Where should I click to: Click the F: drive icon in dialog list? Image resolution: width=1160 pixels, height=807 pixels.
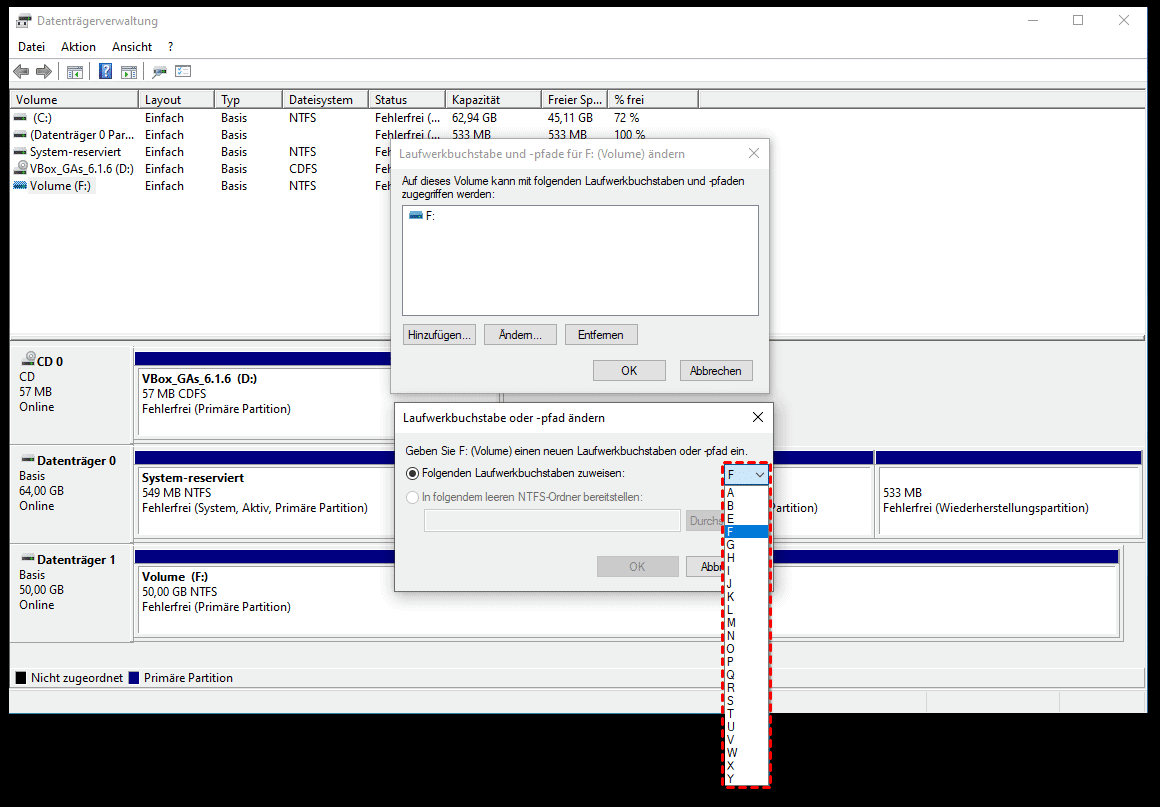pyautogui.click(x=416, y=215)
